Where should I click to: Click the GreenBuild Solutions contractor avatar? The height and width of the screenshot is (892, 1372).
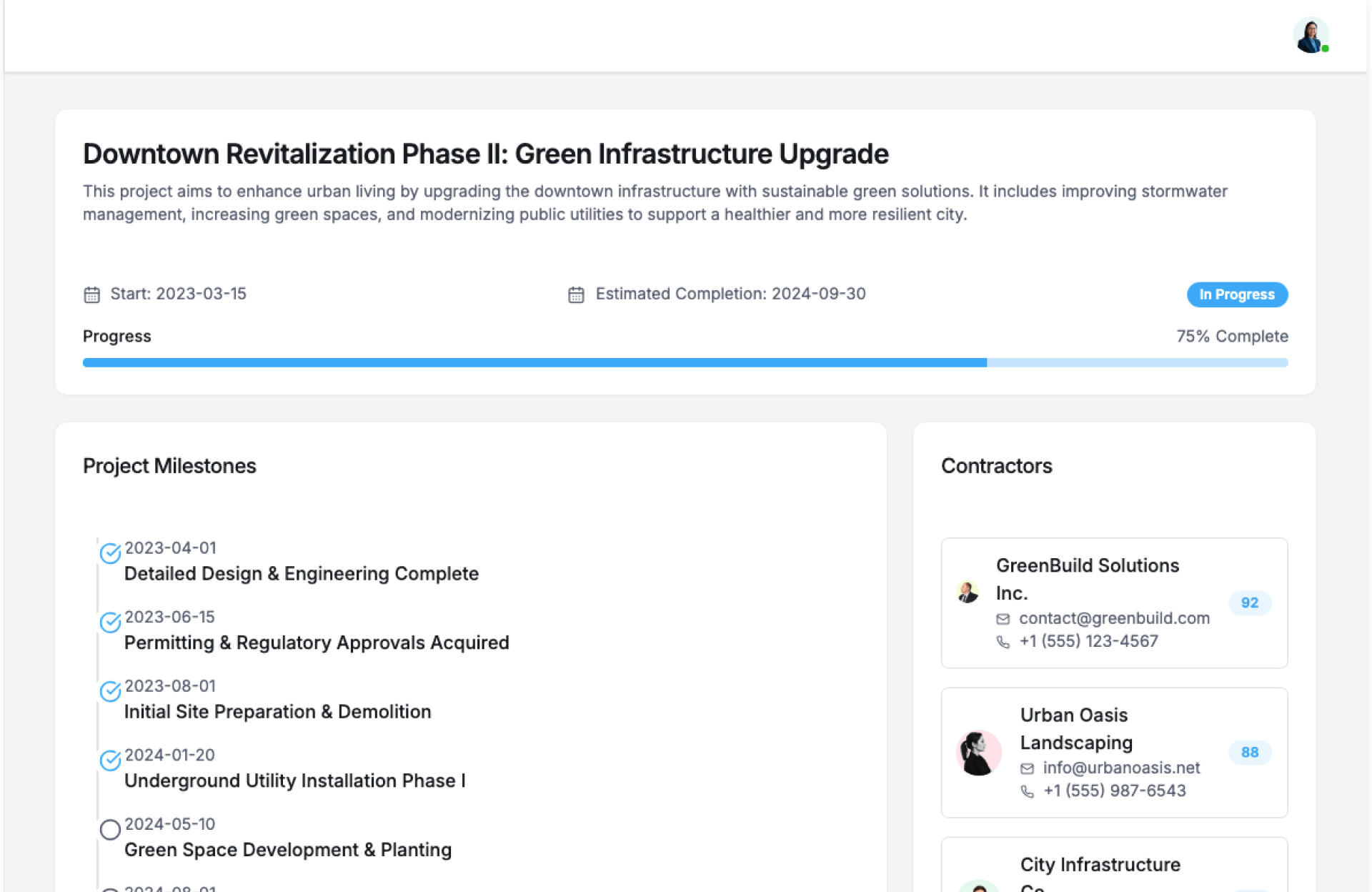[968, 593]
